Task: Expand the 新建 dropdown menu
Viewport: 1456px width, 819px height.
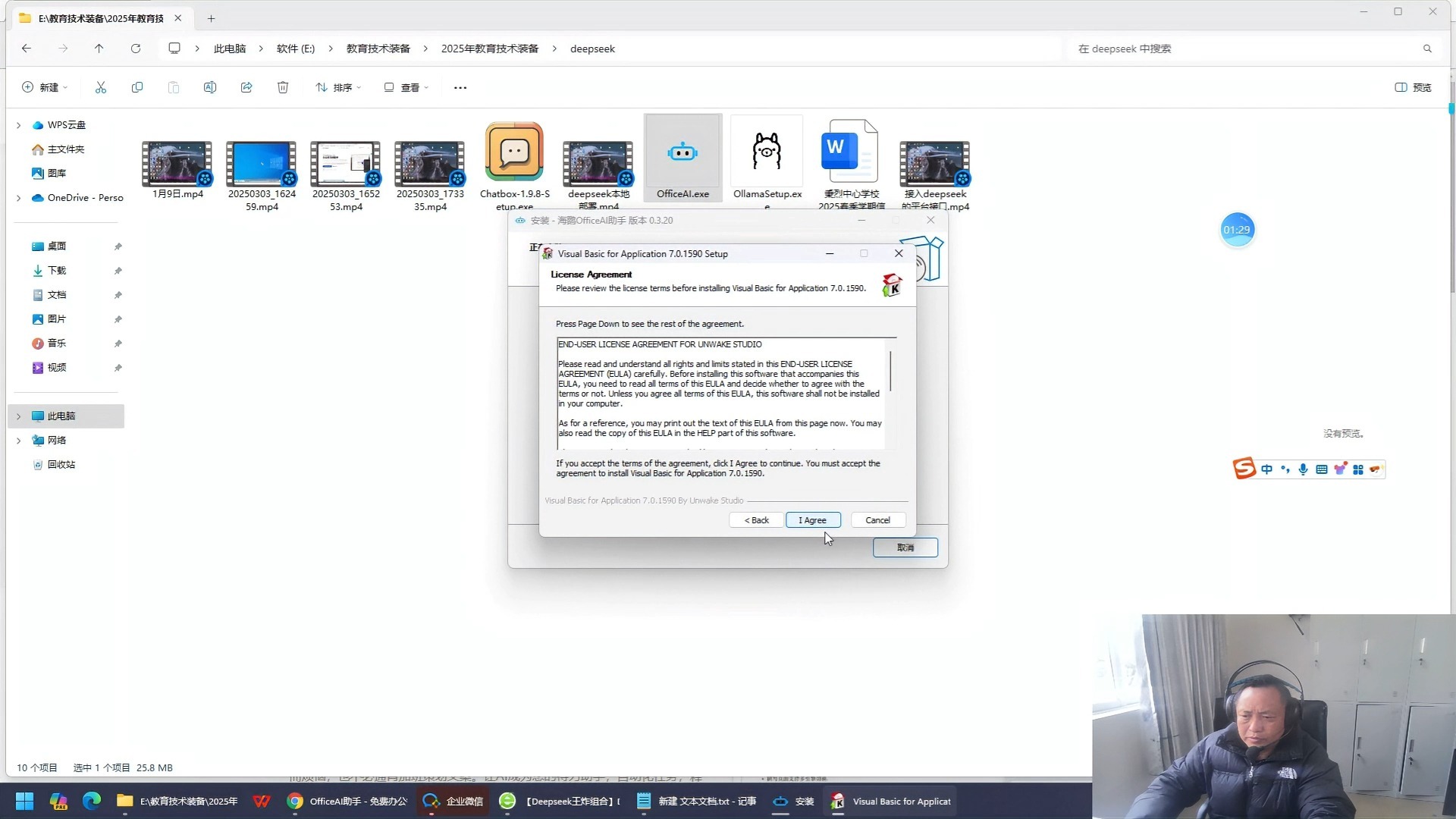Action: coord(45,87)
